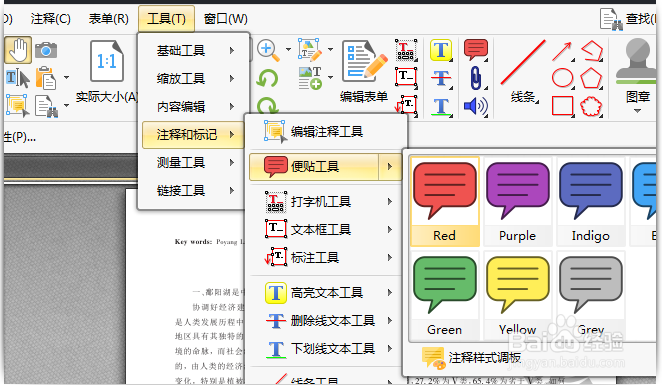The height and width of the screenshot is (385, 662).
Task: Open the Zoom In magnifier tool
Action: click(269, 51)
